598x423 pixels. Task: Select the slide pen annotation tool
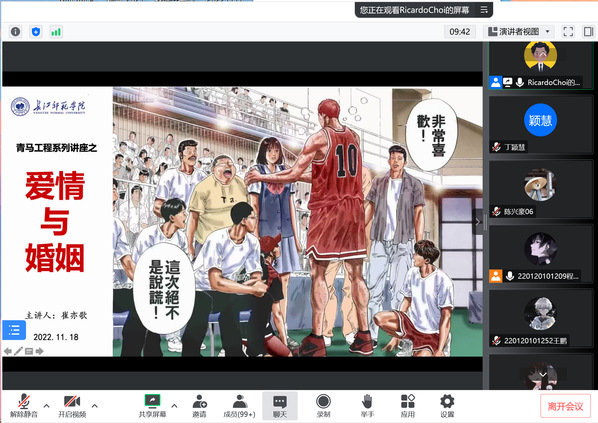point(18,351)
